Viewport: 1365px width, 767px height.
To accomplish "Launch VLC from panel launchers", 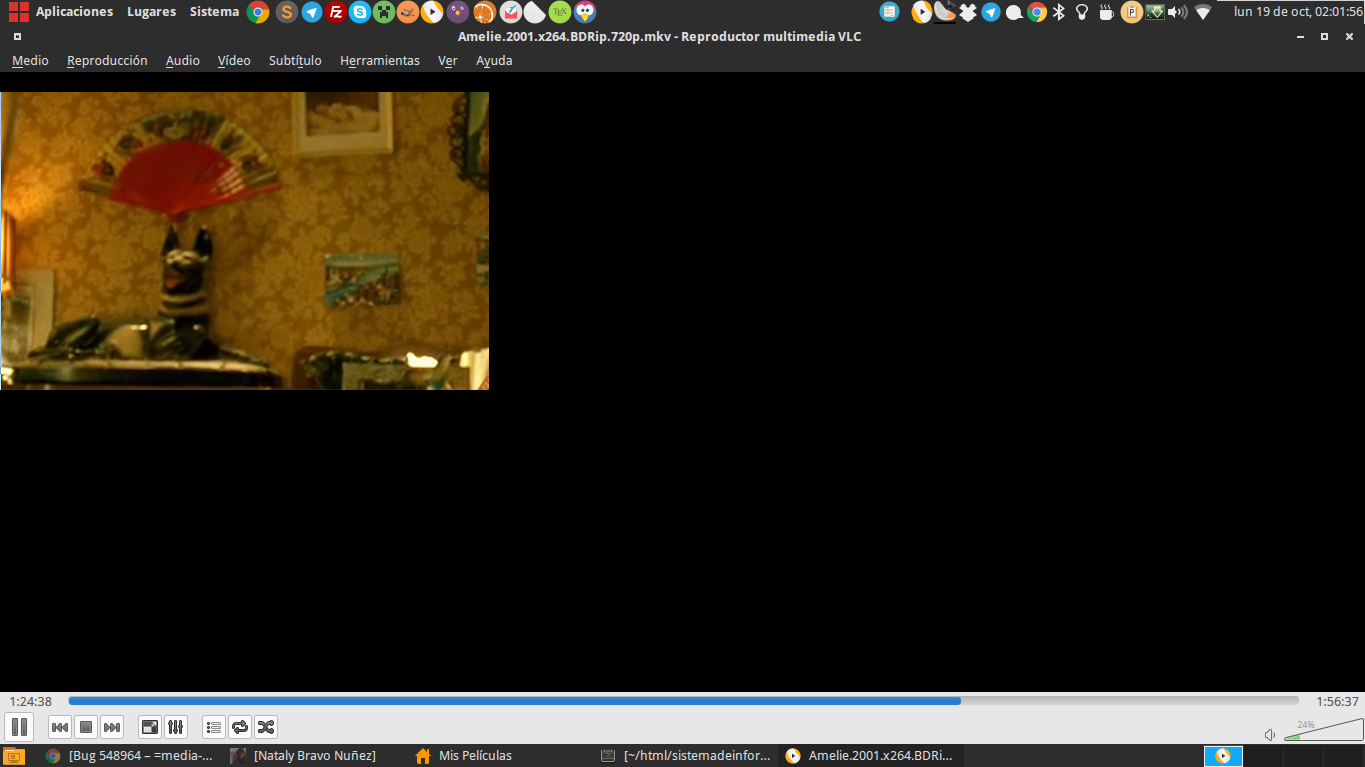I will coord(432,12).
